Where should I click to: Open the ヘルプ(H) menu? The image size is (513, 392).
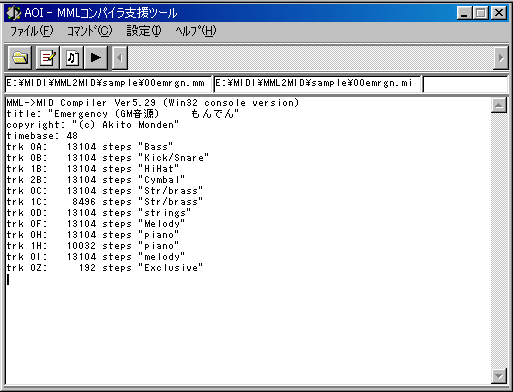[x=196, y=31]
